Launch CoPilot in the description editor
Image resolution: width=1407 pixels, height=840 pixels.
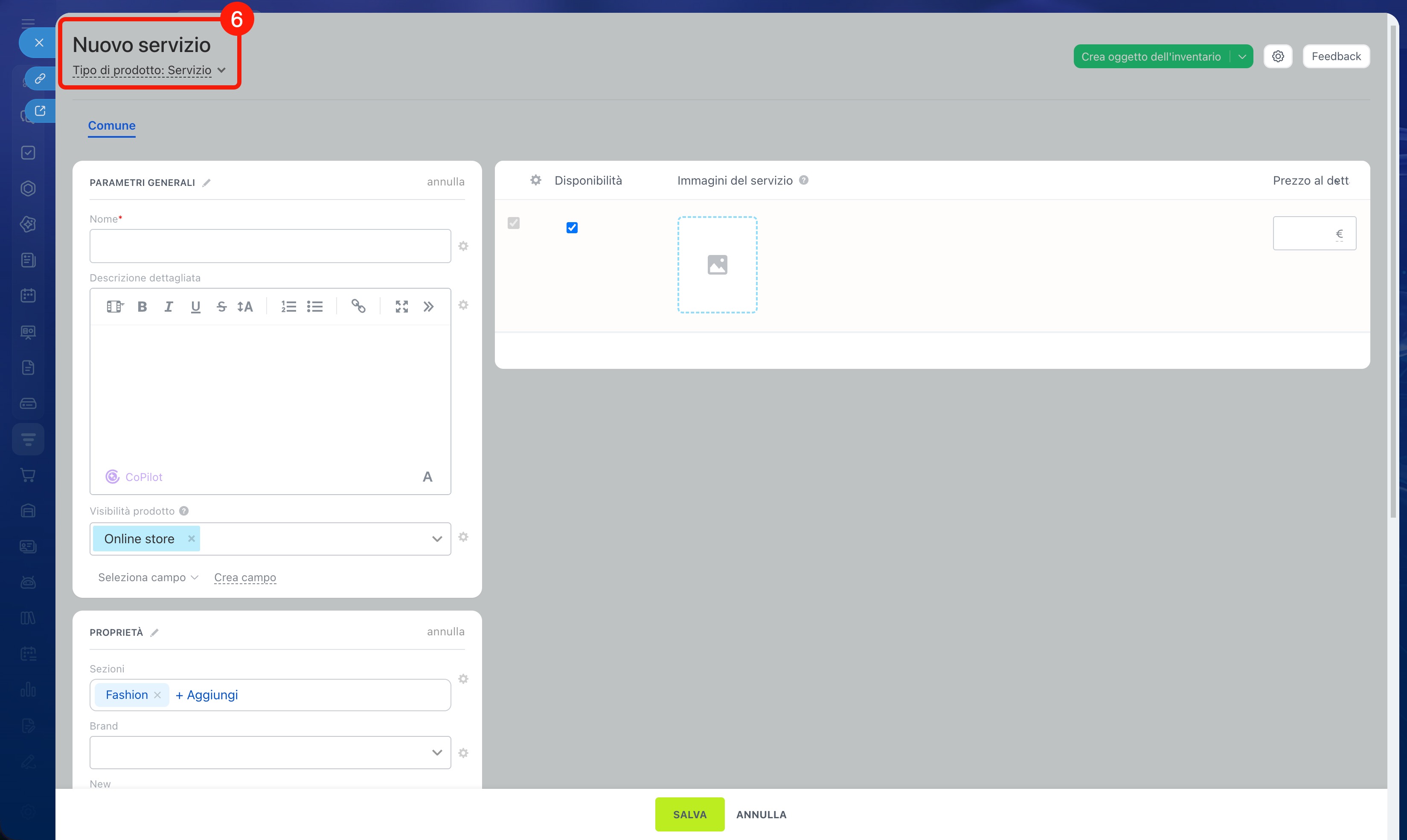(134, 477)
